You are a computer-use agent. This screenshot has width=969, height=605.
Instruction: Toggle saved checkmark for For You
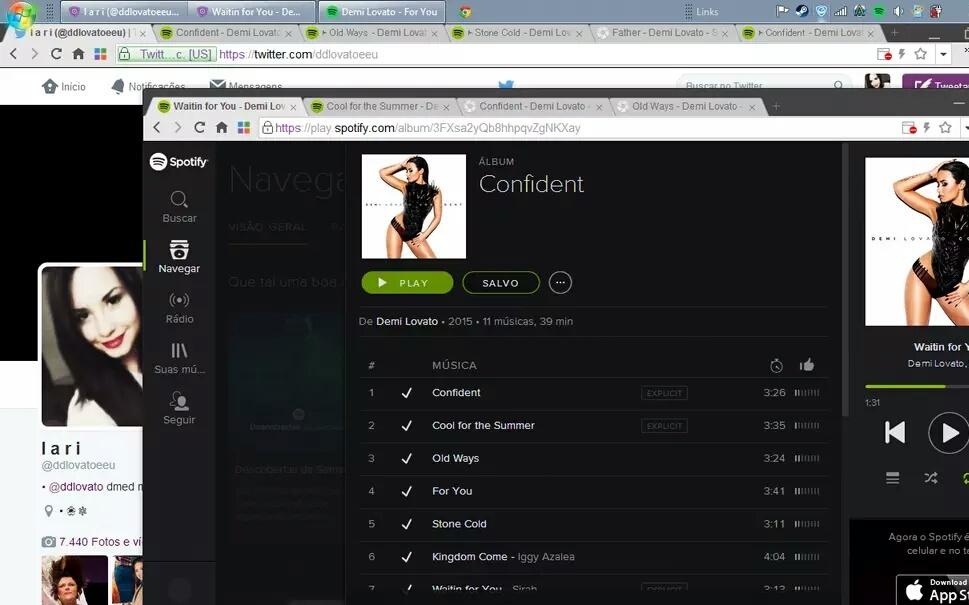407,491
